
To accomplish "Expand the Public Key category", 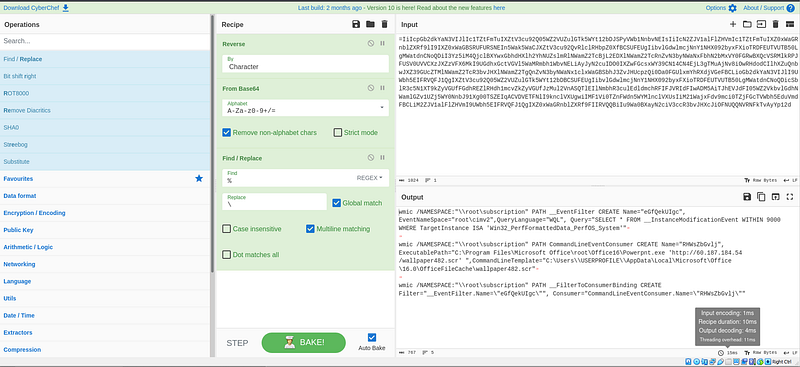I will (x=105, y=230).
